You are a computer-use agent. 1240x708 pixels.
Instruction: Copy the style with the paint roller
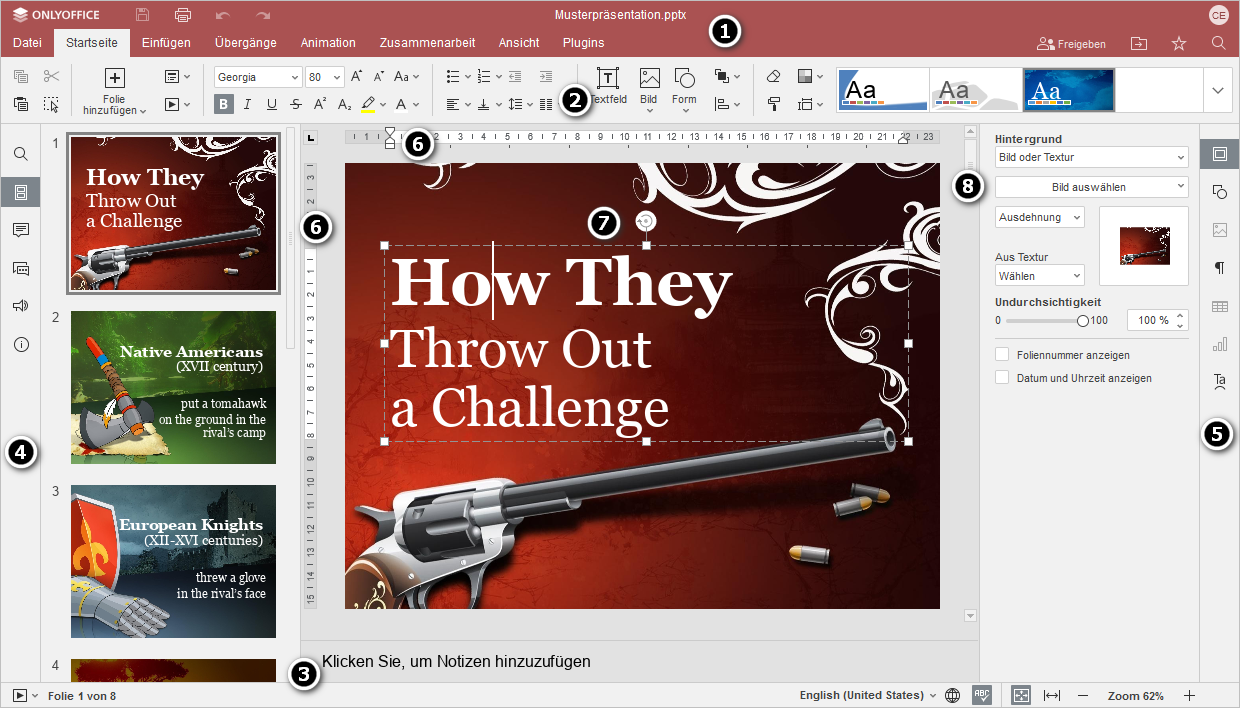pyautogui.click(x=773, y=104)
